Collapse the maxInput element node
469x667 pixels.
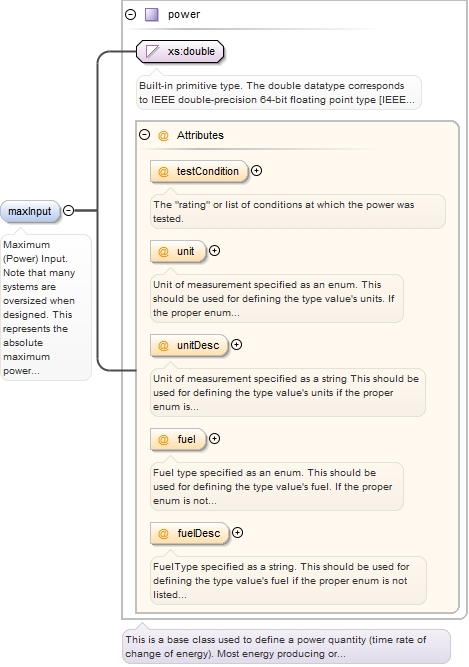68,210
